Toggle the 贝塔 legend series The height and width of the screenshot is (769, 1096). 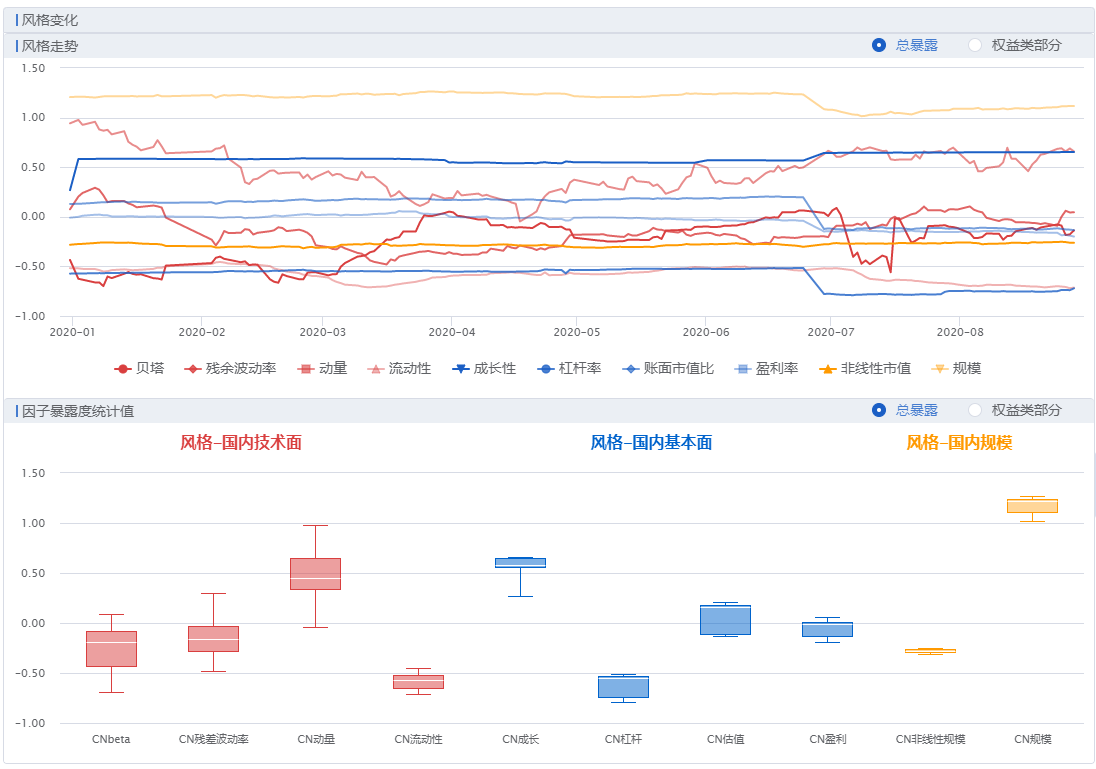point(139,368)
